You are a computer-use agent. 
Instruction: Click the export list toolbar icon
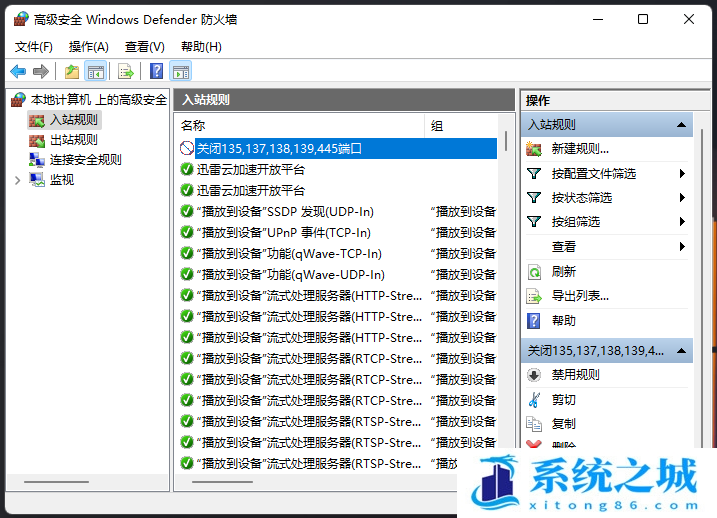pyautogui.click(x=126, y=71)
